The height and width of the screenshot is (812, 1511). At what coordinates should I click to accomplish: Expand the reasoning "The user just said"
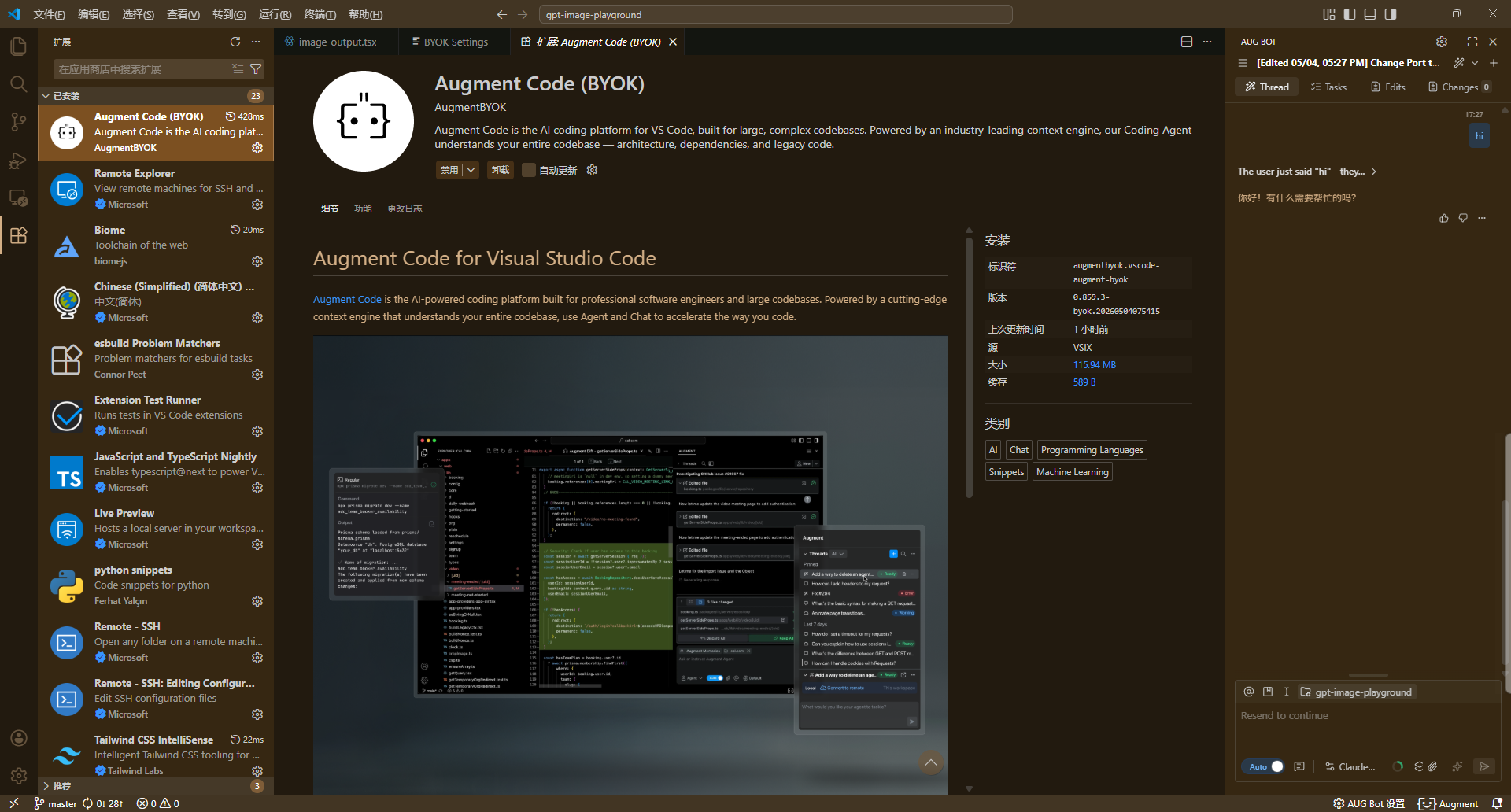click(1306, 172)
